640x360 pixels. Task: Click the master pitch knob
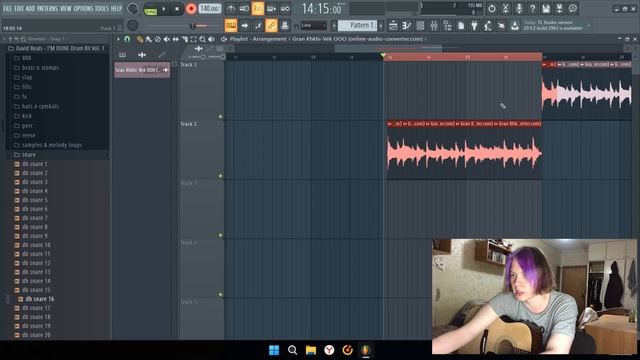click(x=133, y=25)
